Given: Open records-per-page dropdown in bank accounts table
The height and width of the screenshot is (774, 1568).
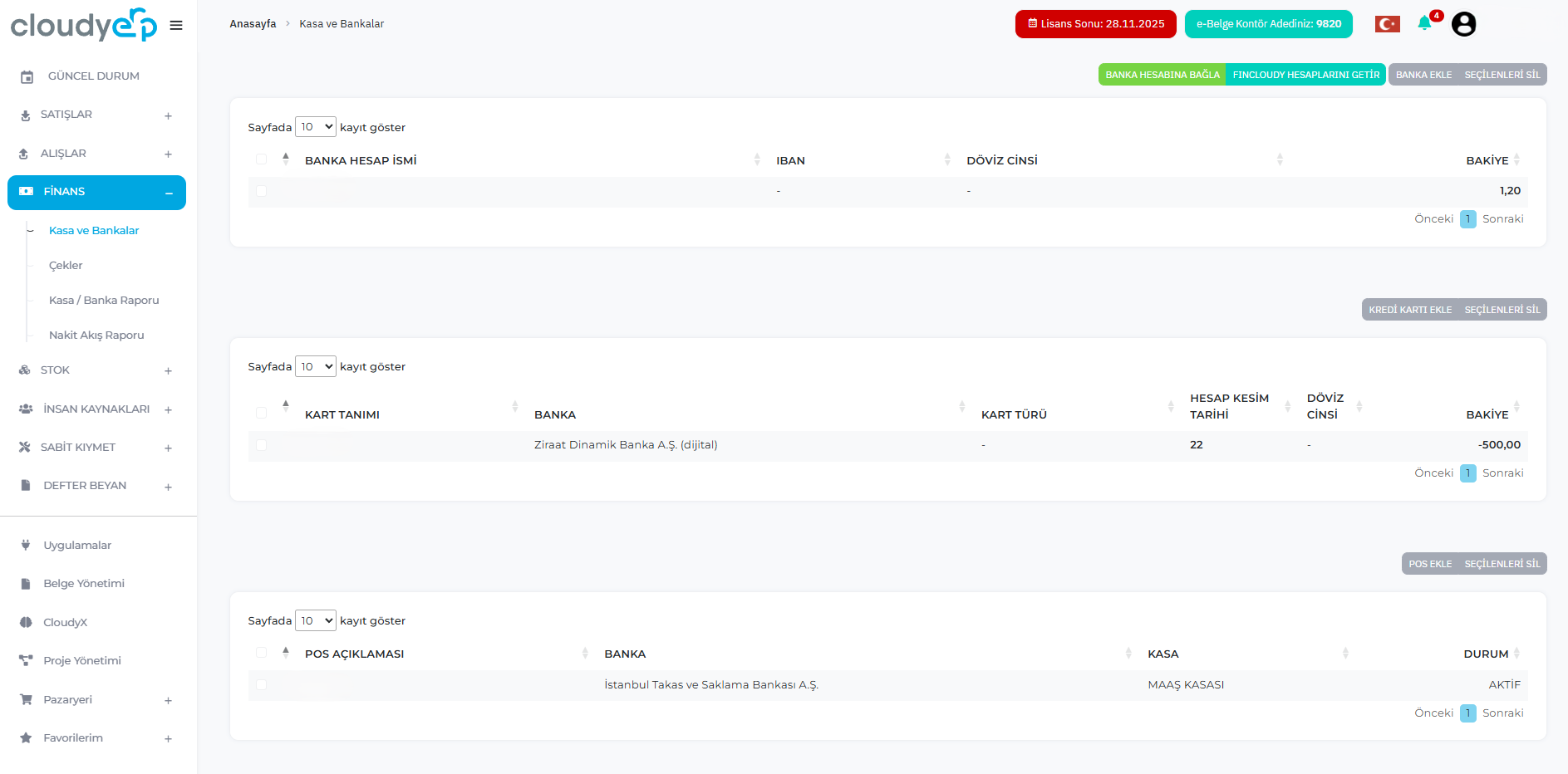Looking at the screenshot, I should 316,127.
